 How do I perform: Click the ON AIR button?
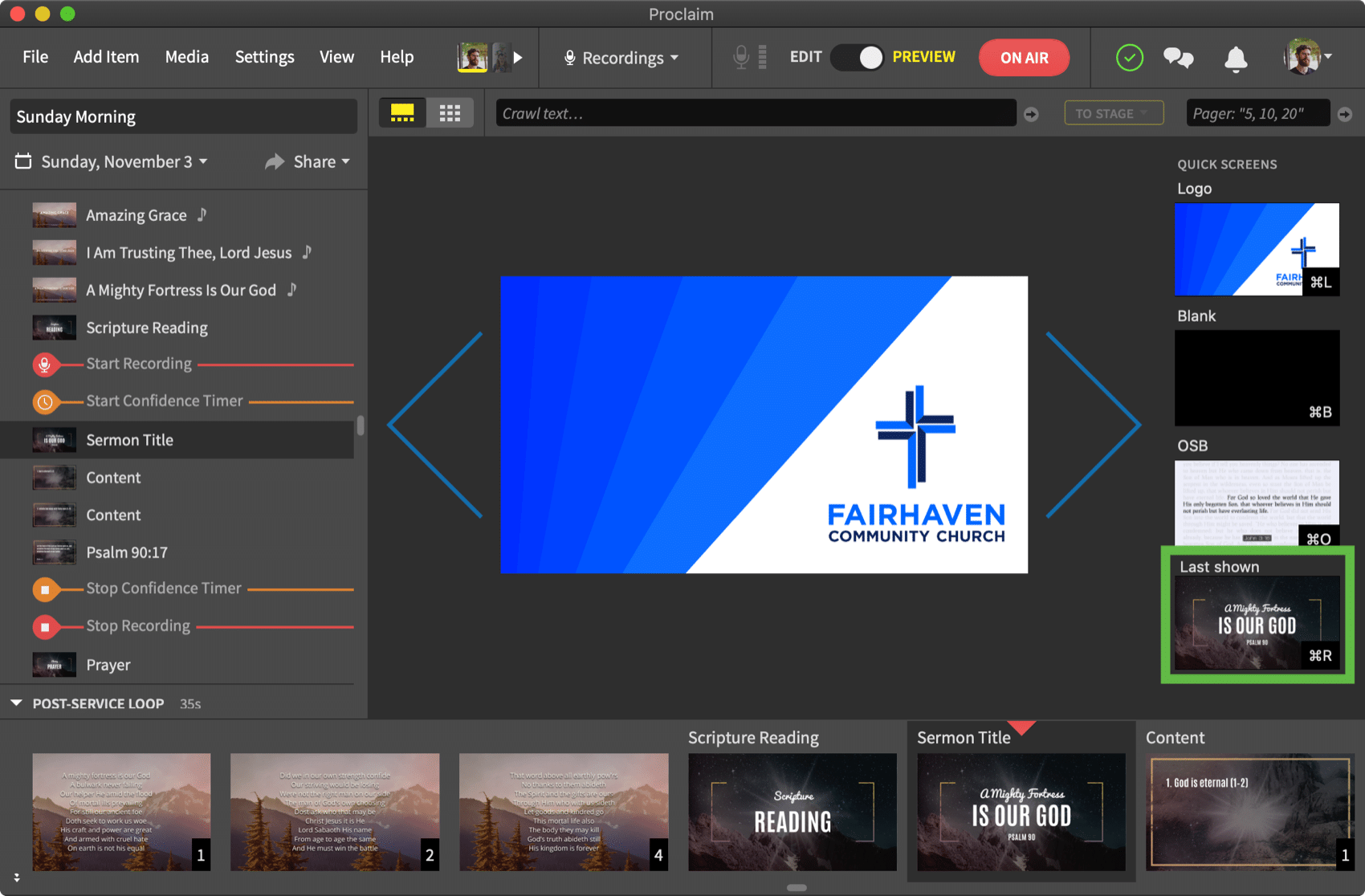click(x=1024, y=58)
